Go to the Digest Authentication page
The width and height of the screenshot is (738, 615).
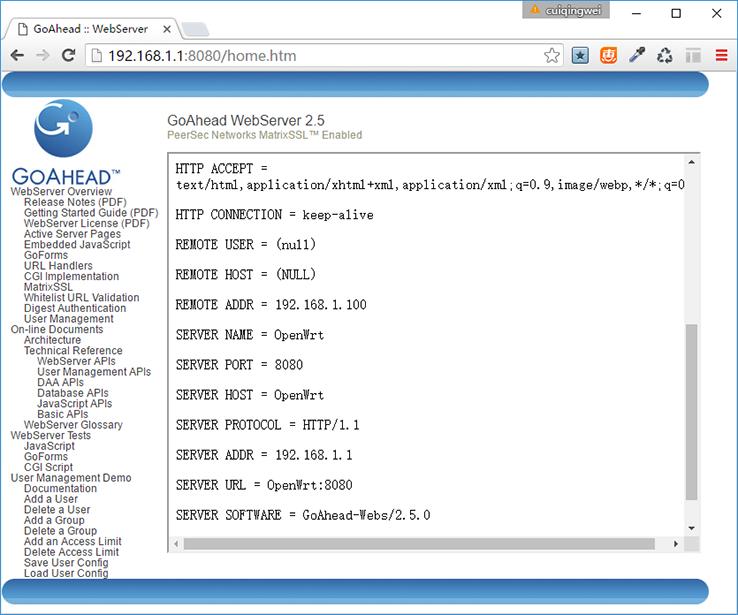(75, 308)
